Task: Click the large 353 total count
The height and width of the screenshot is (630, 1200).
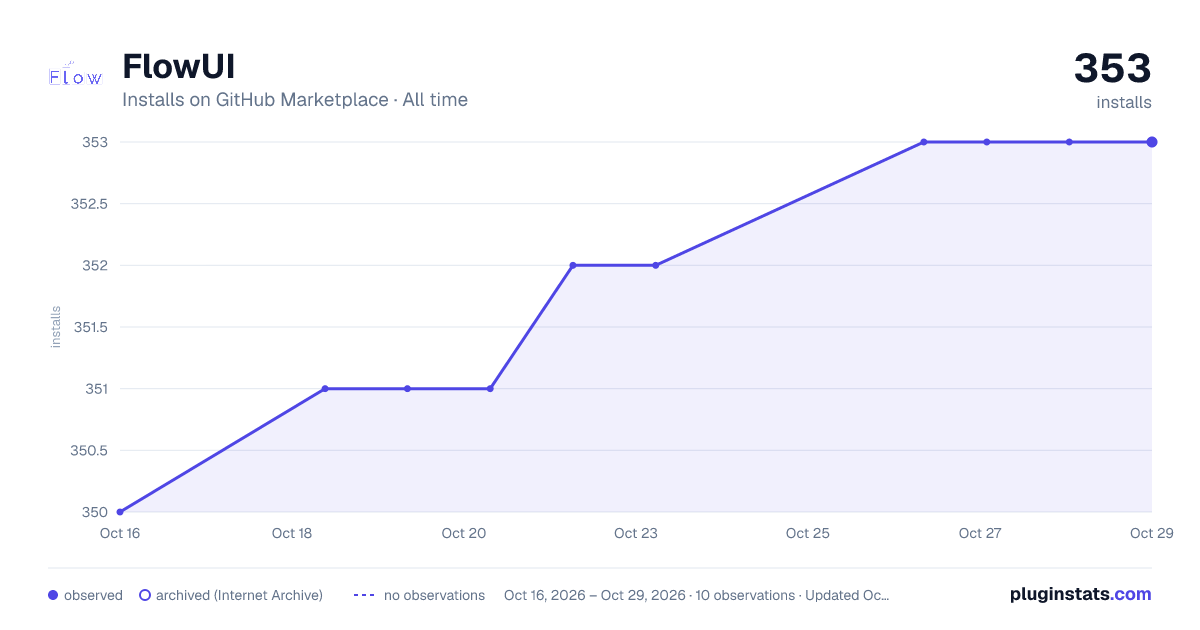Action: click(1113, 69)
